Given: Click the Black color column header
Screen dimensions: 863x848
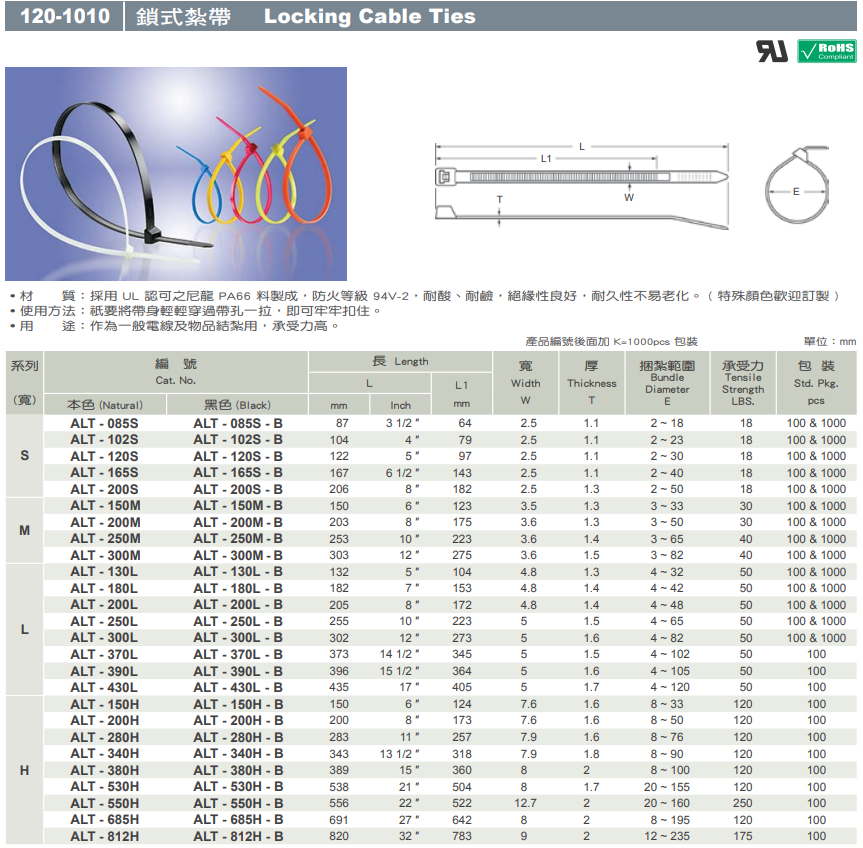Looking at the screenshot, I should 237,405.
